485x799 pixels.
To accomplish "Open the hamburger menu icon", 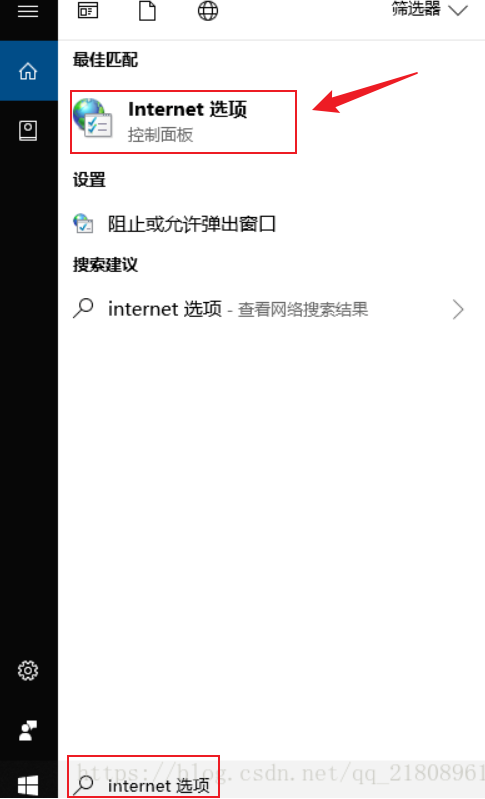I will click(x=28, y=11).
